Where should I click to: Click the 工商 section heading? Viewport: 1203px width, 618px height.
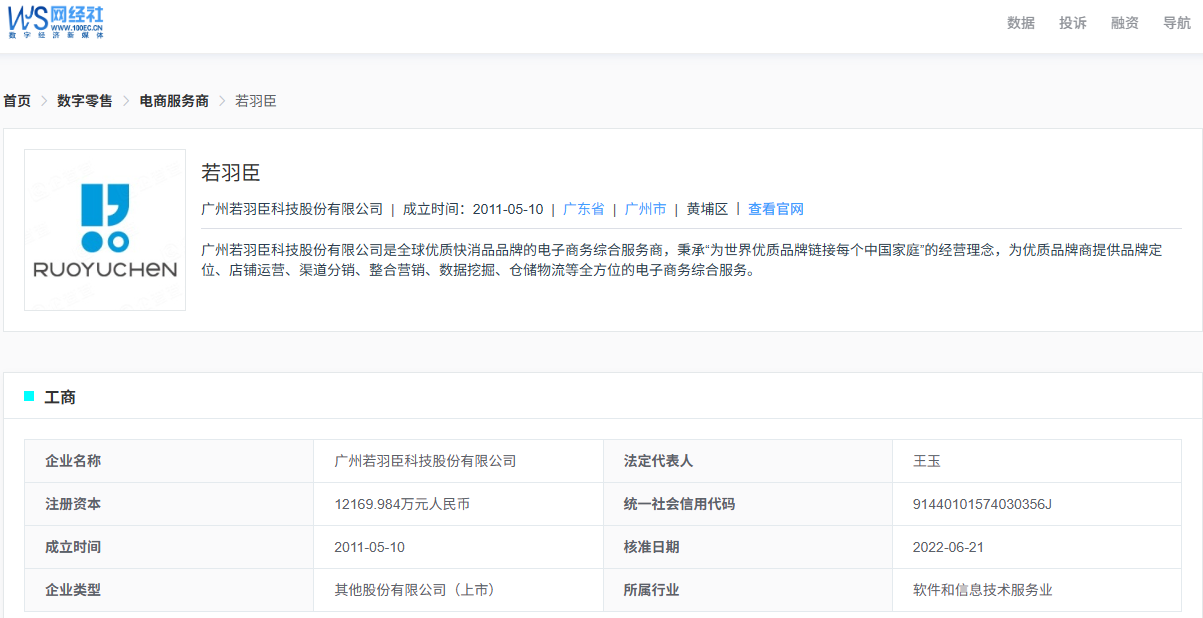(x=60, y=397)
